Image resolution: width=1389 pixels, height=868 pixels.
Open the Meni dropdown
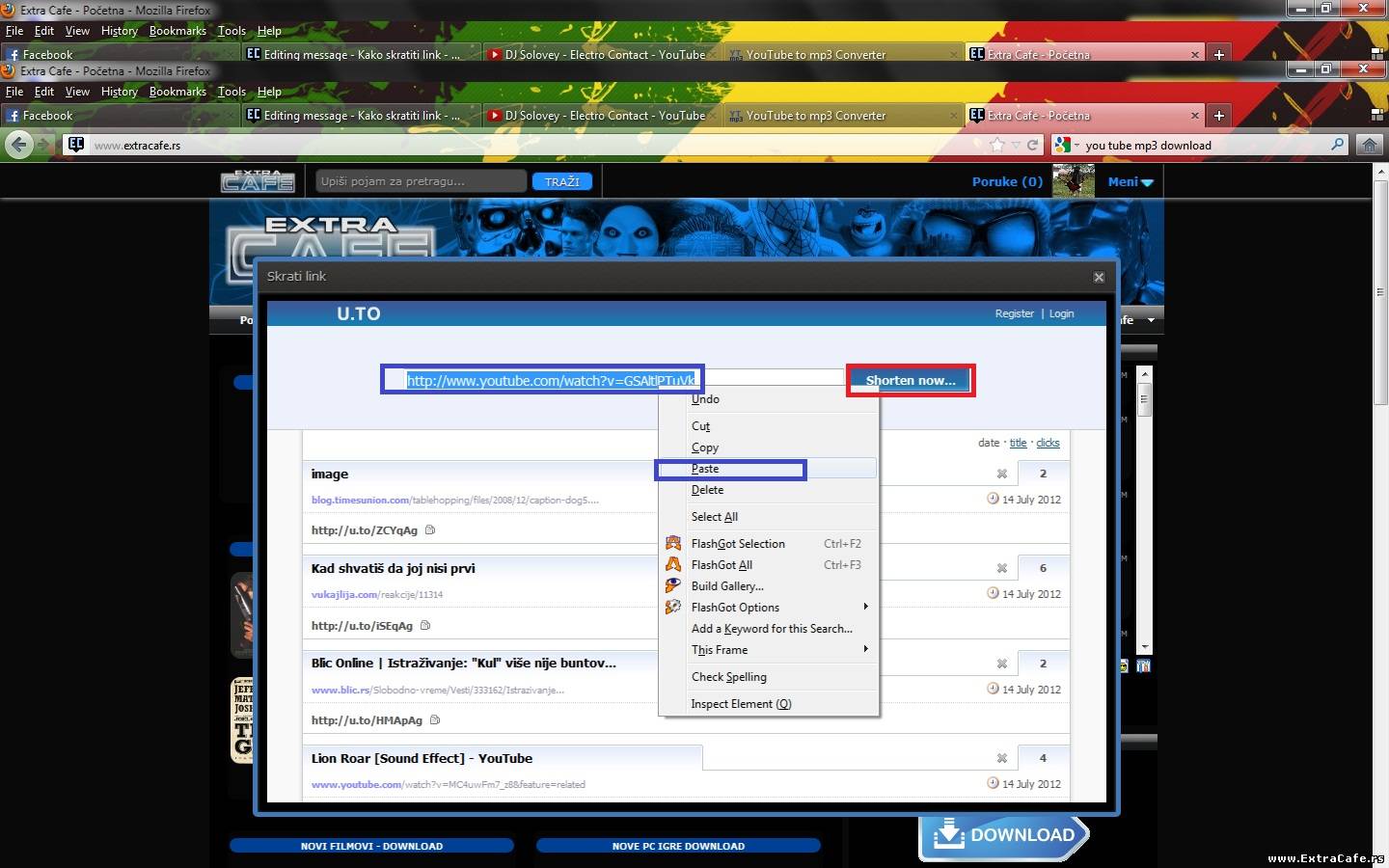tap(1130, 181)
